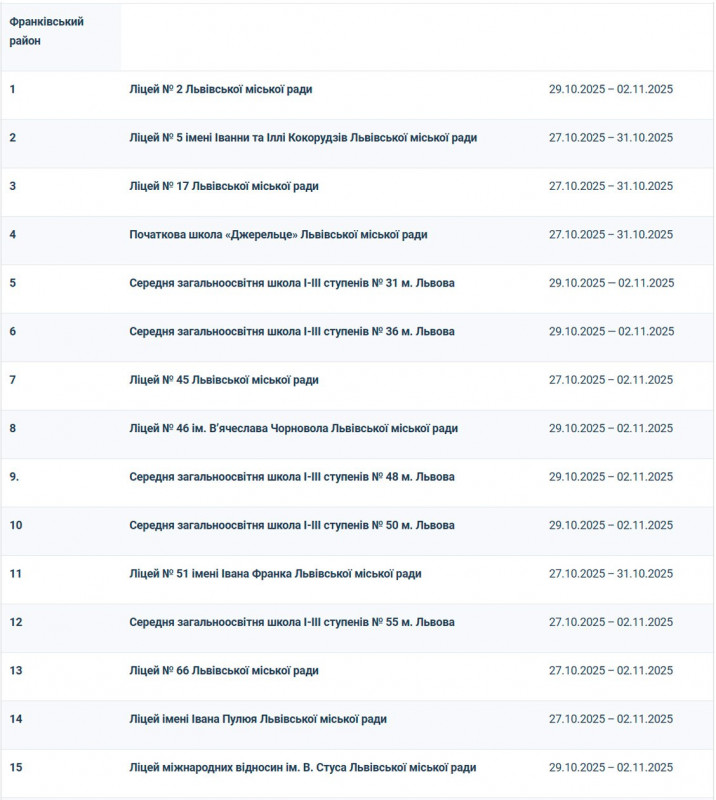
Task: Click Ліцей № 46 ім. В'ячеслава Чорновола
Action: [293, 429]
